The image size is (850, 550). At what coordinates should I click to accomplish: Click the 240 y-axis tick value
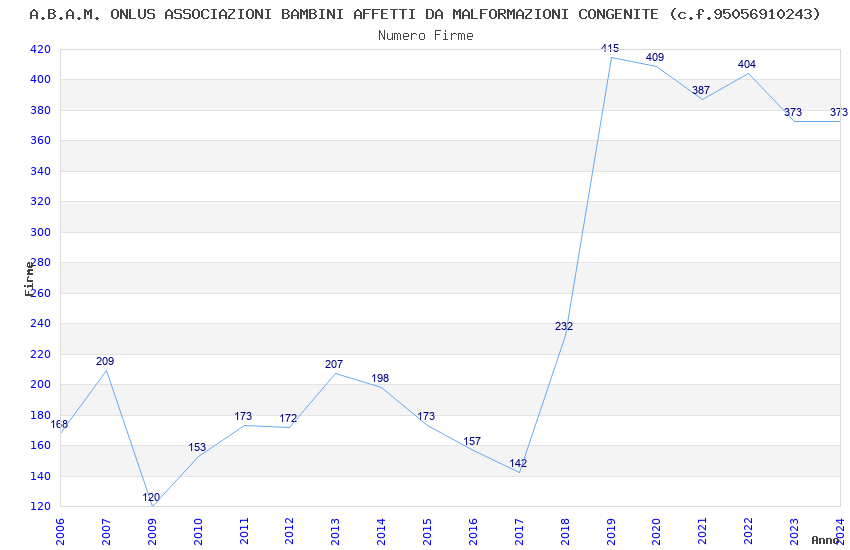[x=41, y=323]
